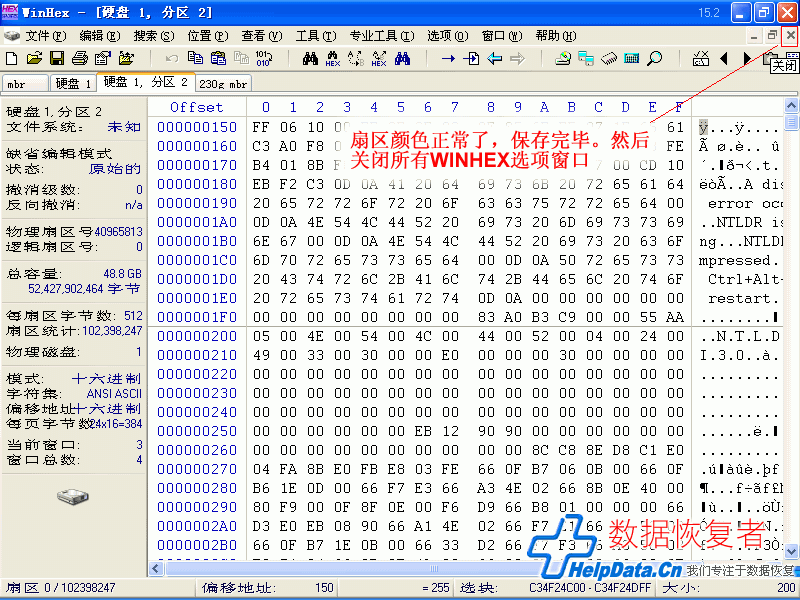
Task: Click the hex byte AA in row 0000001F0
Action: [675, 317]
